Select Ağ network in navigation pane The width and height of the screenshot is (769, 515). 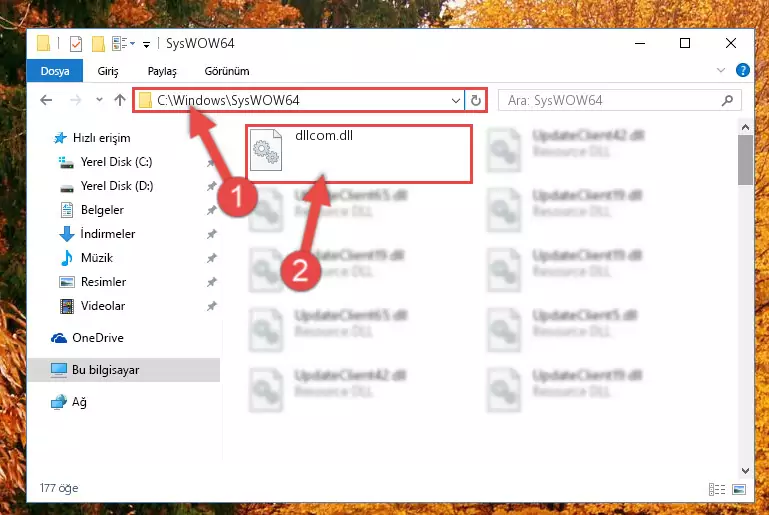tap(69, 402)
